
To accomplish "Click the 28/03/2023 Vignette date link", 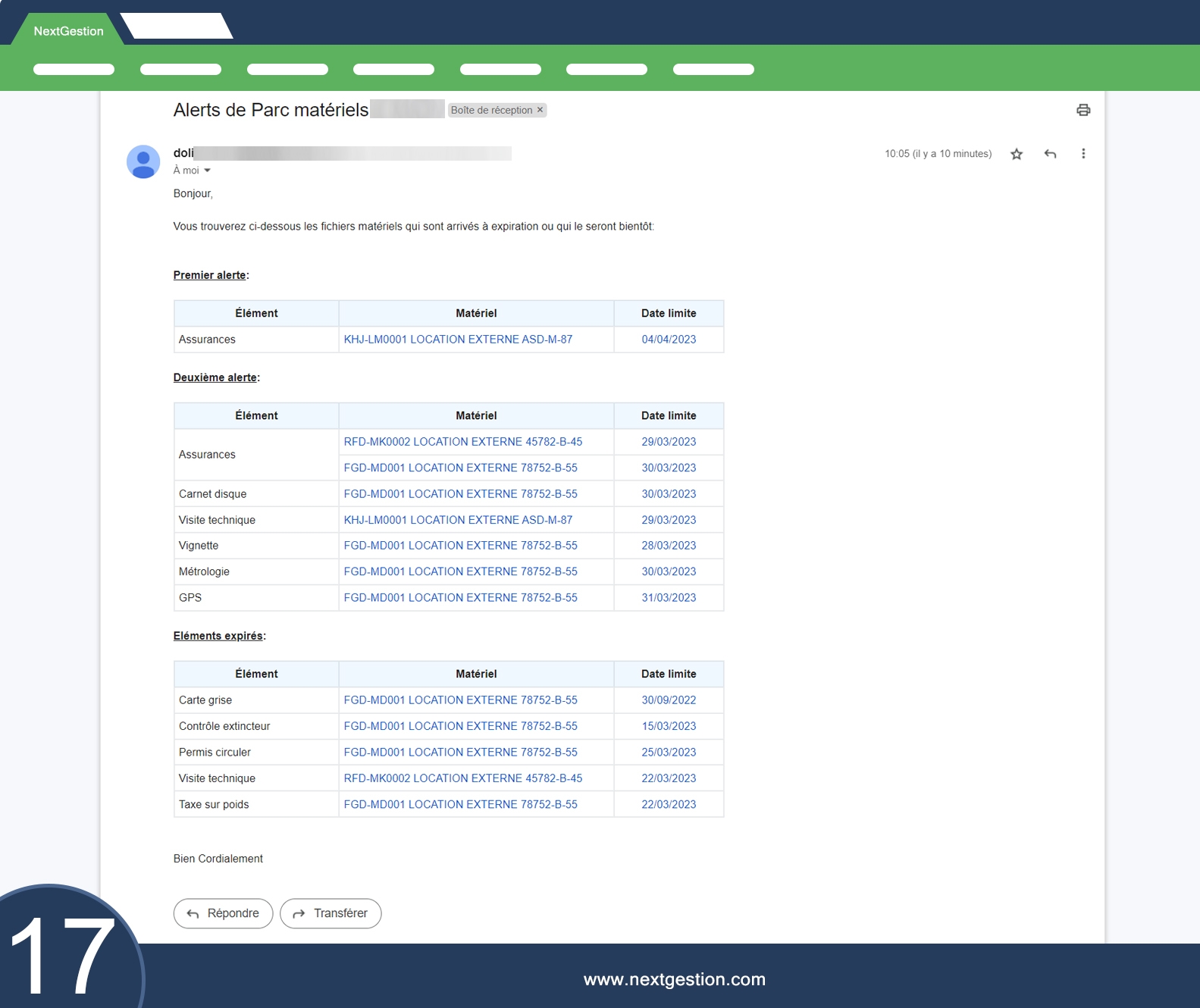I will click(x=669, y=546).
